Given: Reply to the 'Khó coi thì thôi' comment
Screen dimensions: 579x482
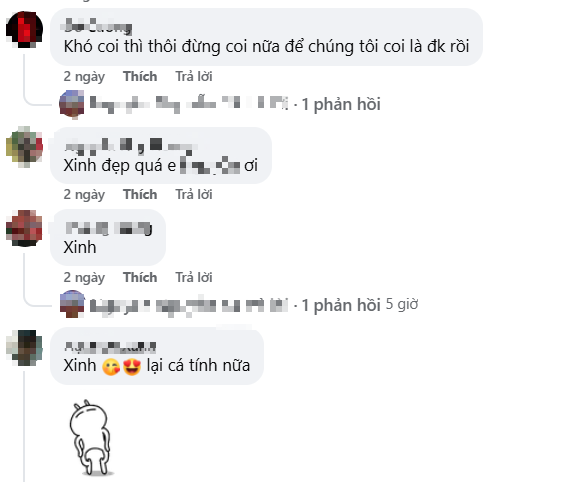Looking at the screenshot, I should click(x=194, y=76).
